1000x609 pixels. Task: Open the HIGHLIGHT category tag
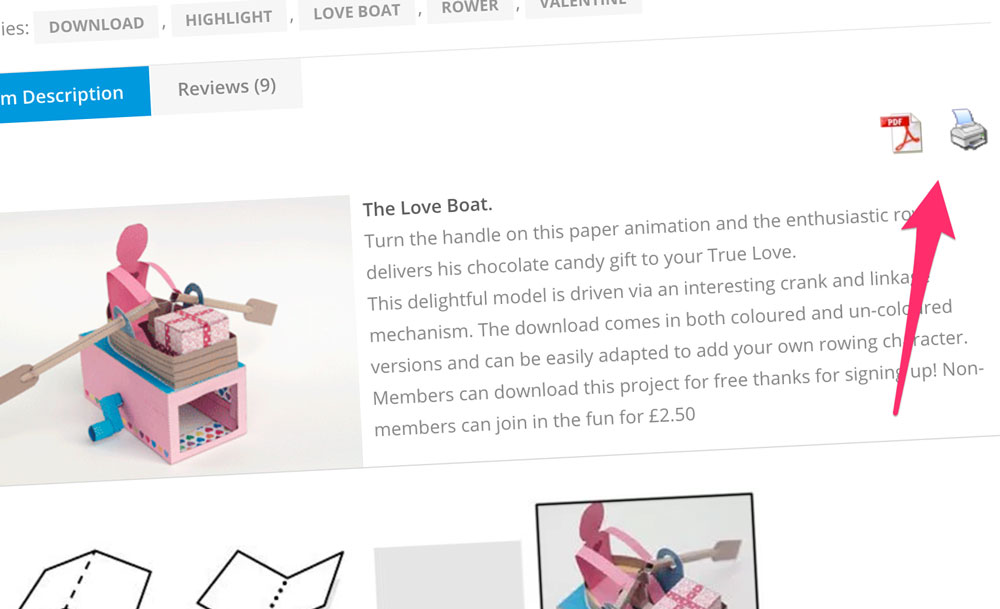pos(229,18)
